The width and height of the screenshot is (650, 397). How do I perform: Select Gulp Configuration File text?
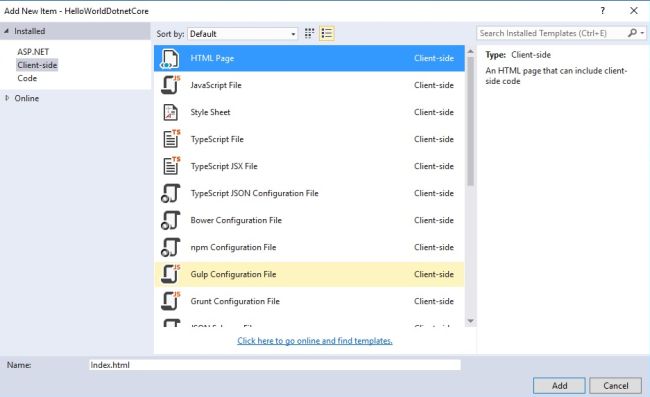(233, 274)
